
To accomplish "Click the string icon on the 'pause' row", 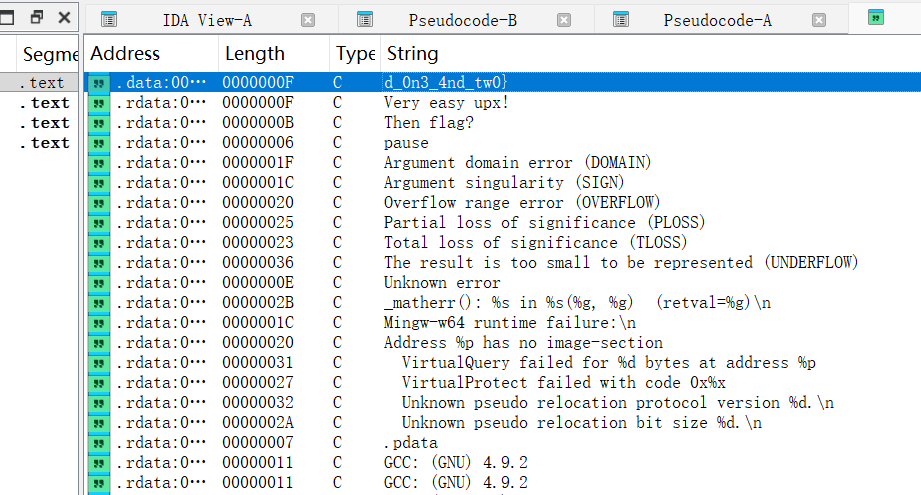I will pos(99,143).
